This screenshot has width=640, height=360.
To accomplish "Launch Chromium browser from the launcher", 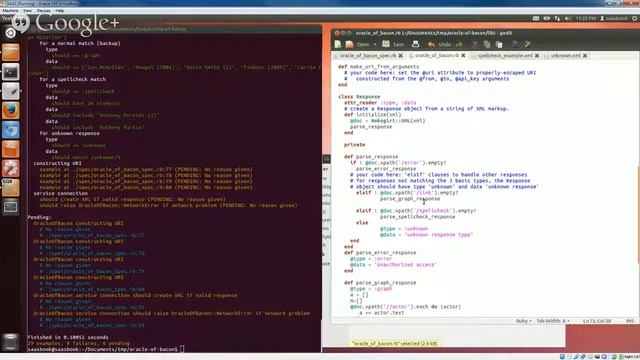I will click(11, 130).
